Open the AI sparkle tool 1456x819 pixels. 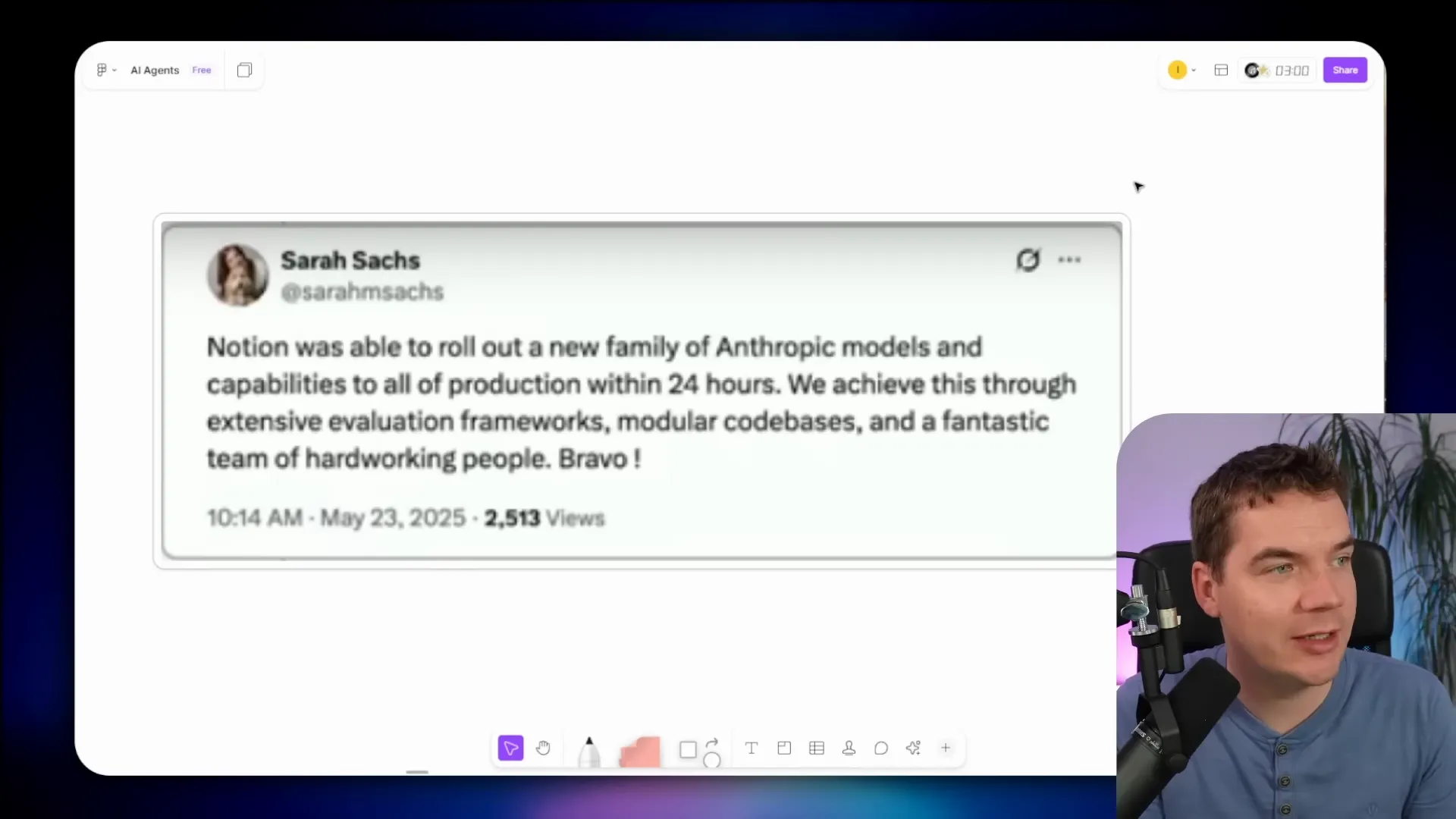tap(913, 748)
